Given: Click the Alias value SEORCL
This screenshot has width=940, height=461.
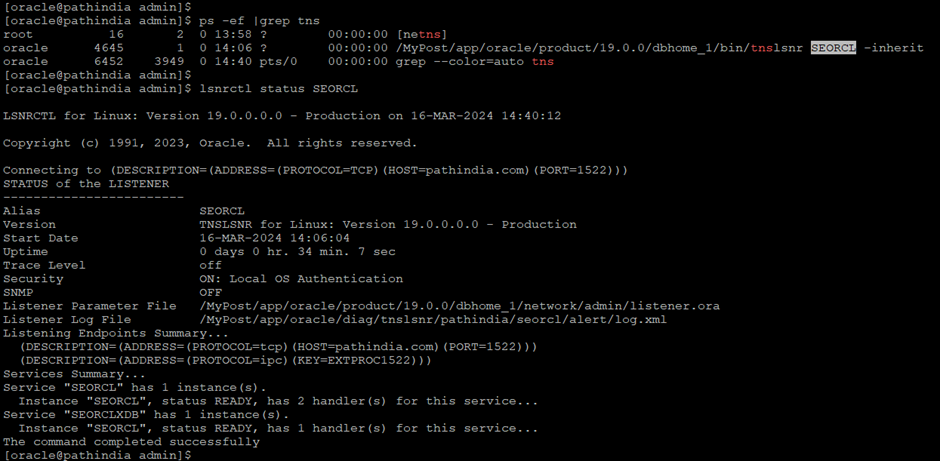Looking at the screenshot, I should pyautogui.click(x=222, y=211).
